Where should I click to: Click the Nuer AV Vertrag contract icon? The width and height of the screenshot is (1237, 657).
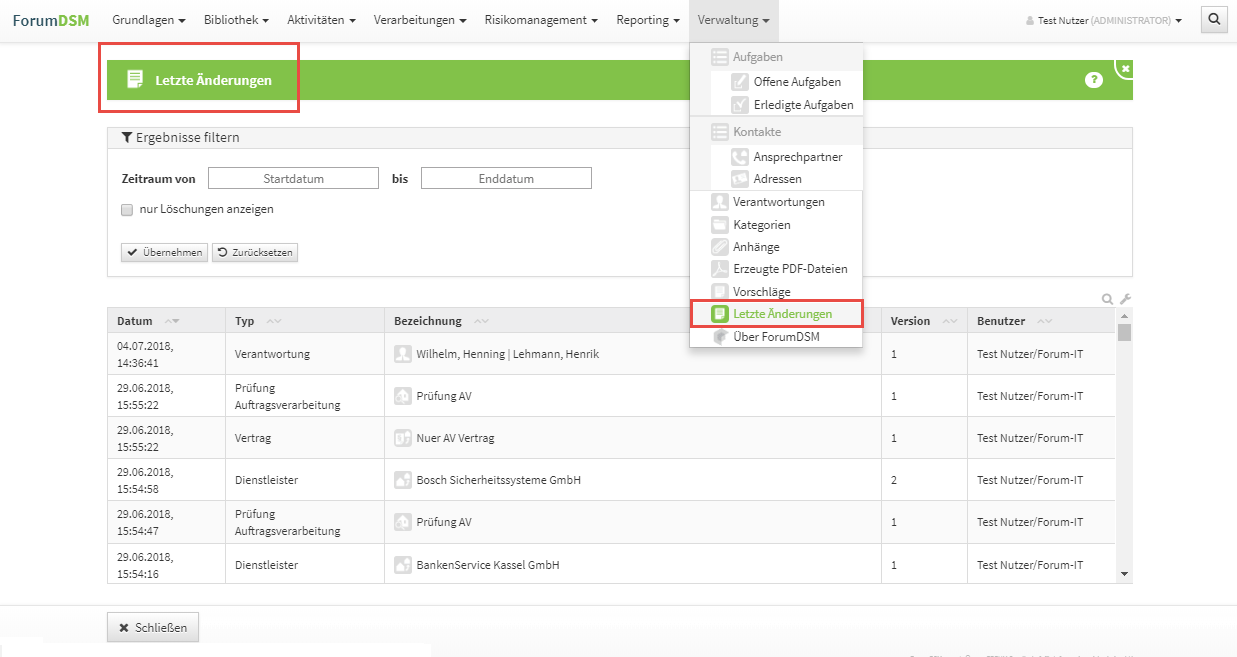click(x=403, y=438)
